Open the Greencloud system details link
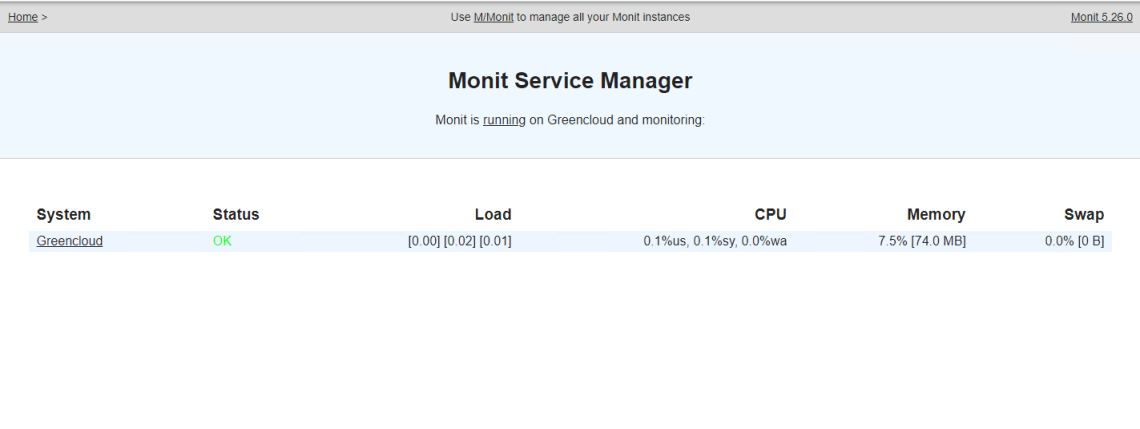 pyautogui.click(x=70, y=241)
